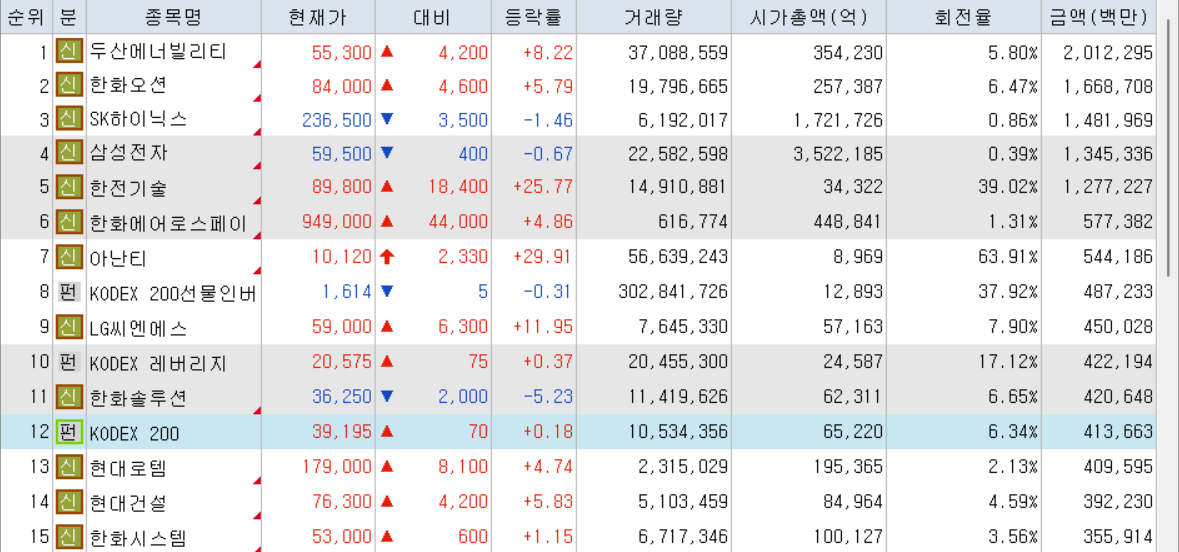This screenshot has width=1179, height=552.
Task: Click the 펀 icon in rank 12 KODEX 200 row
Action: point(69,432)
